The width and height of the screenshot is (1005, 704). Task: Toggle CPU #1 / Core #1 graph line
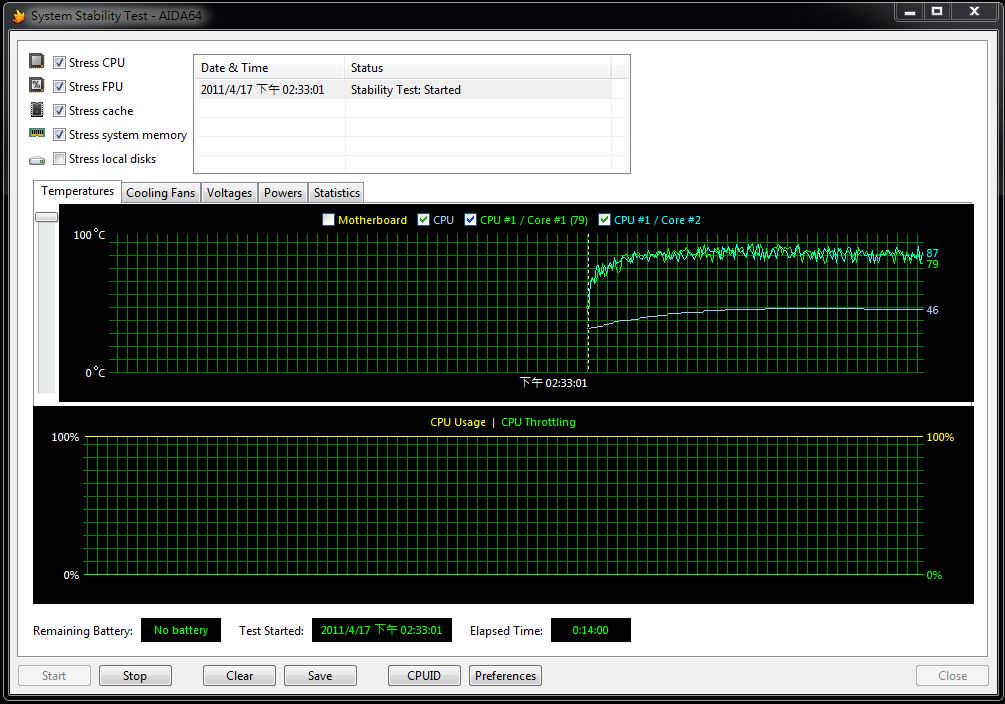coord(470,220)
